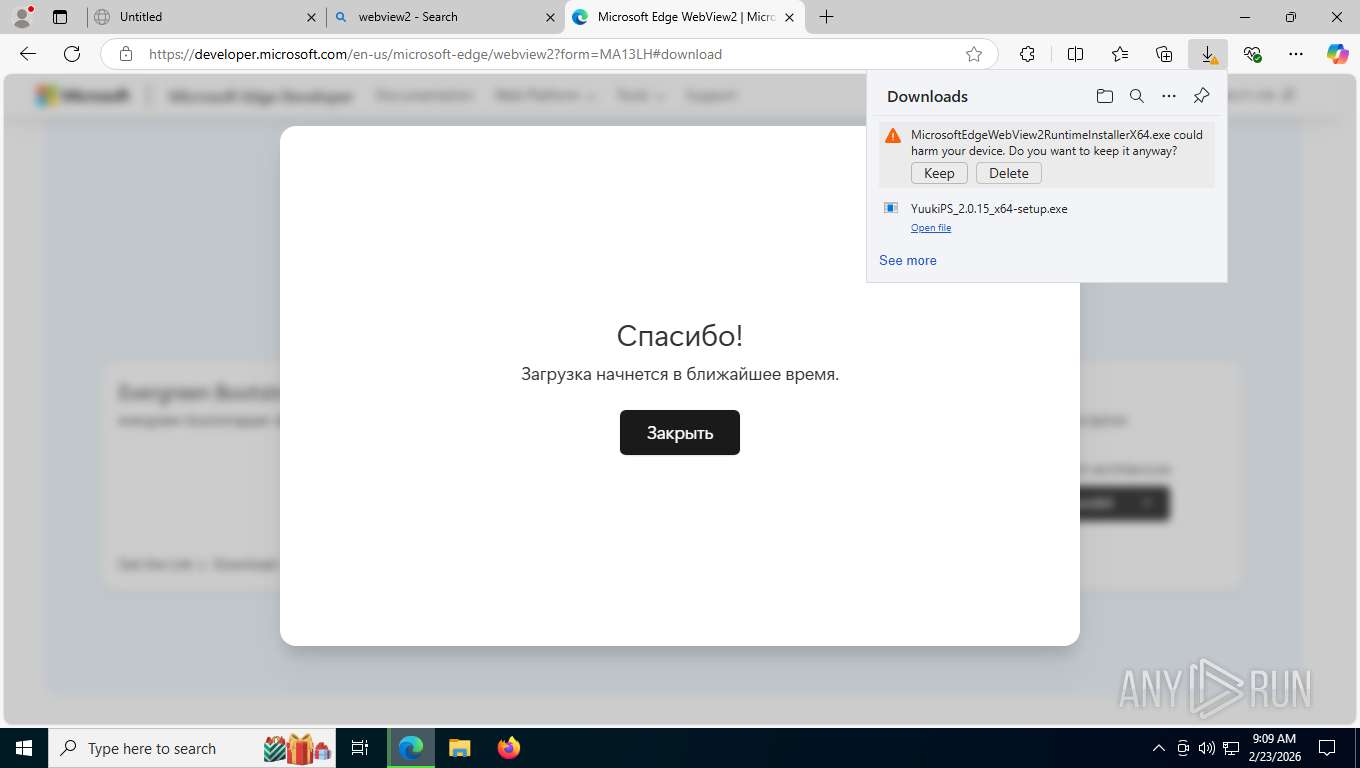Open the Windows Start menu
The width and height of the screenshot is (1360, 768).
[x=23, y=748]
